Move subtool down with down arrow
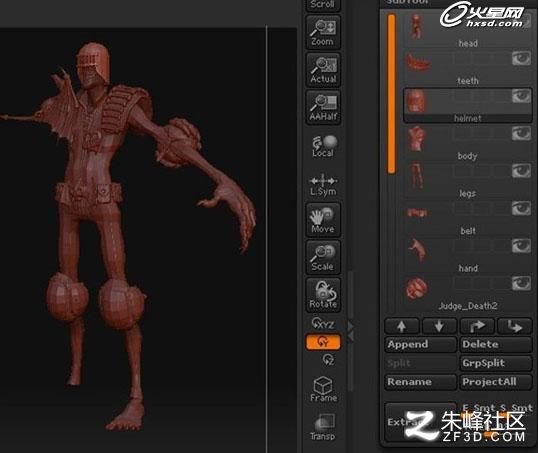This screenshot has width=538, height=453. [439, 326]
